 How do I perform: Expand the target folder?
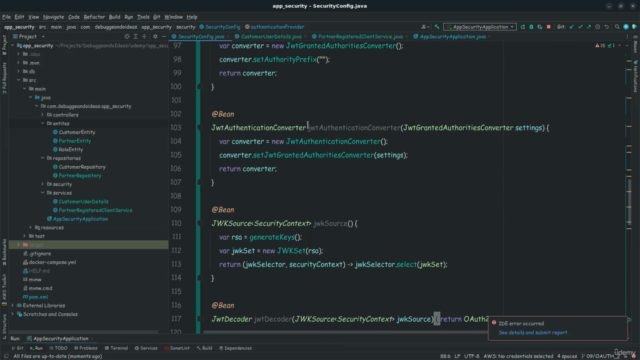(x=18, y=244)
